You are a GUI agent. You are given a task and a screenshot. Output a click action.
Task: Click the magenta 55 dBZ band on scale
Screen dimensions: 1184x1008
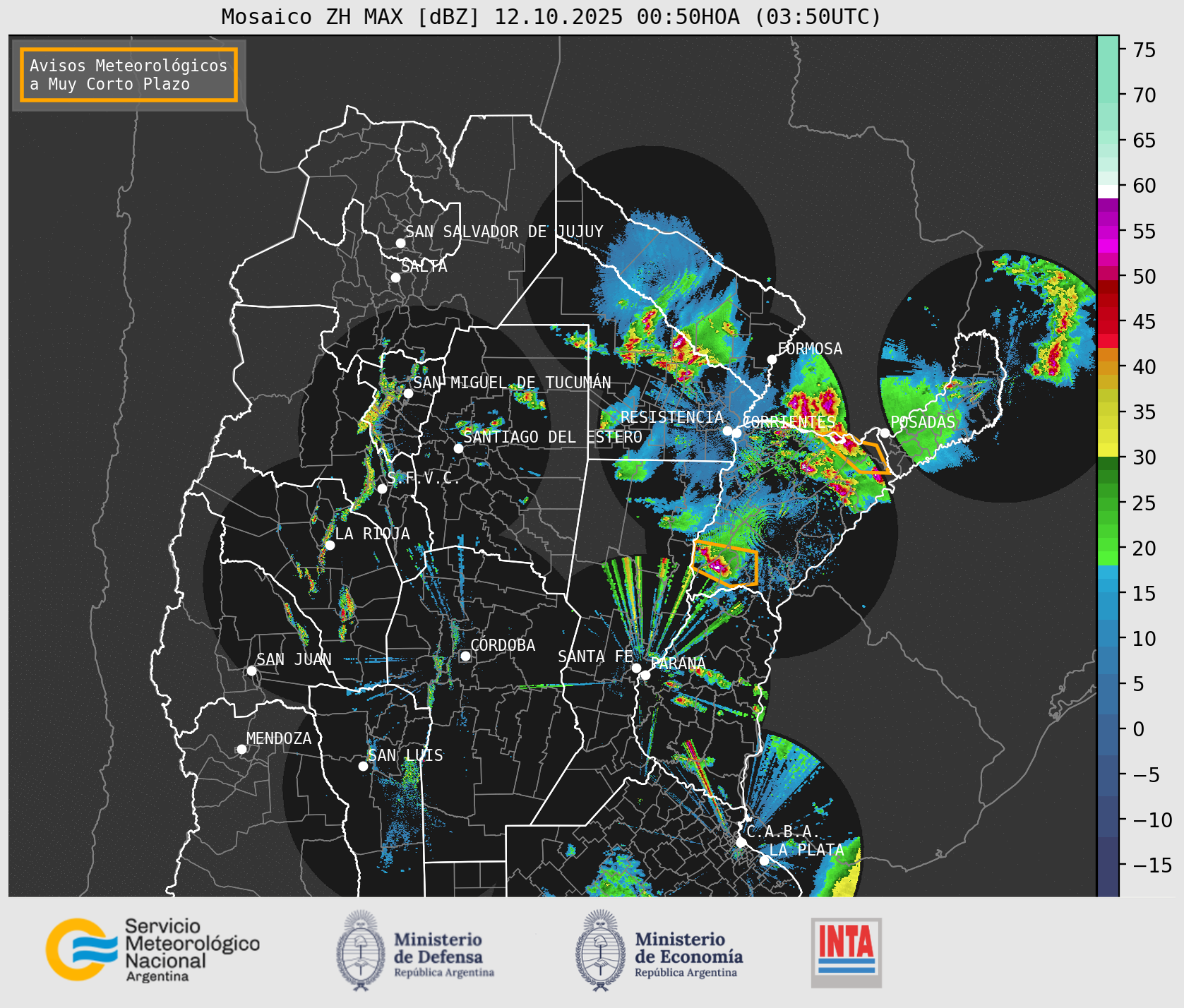(1108, 231)
